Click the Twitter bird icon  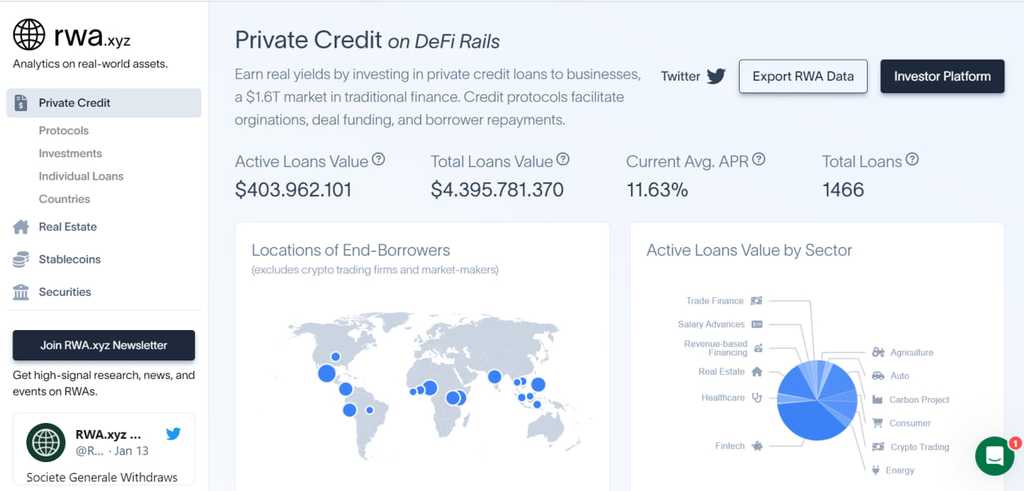click(x=716, y=76)
